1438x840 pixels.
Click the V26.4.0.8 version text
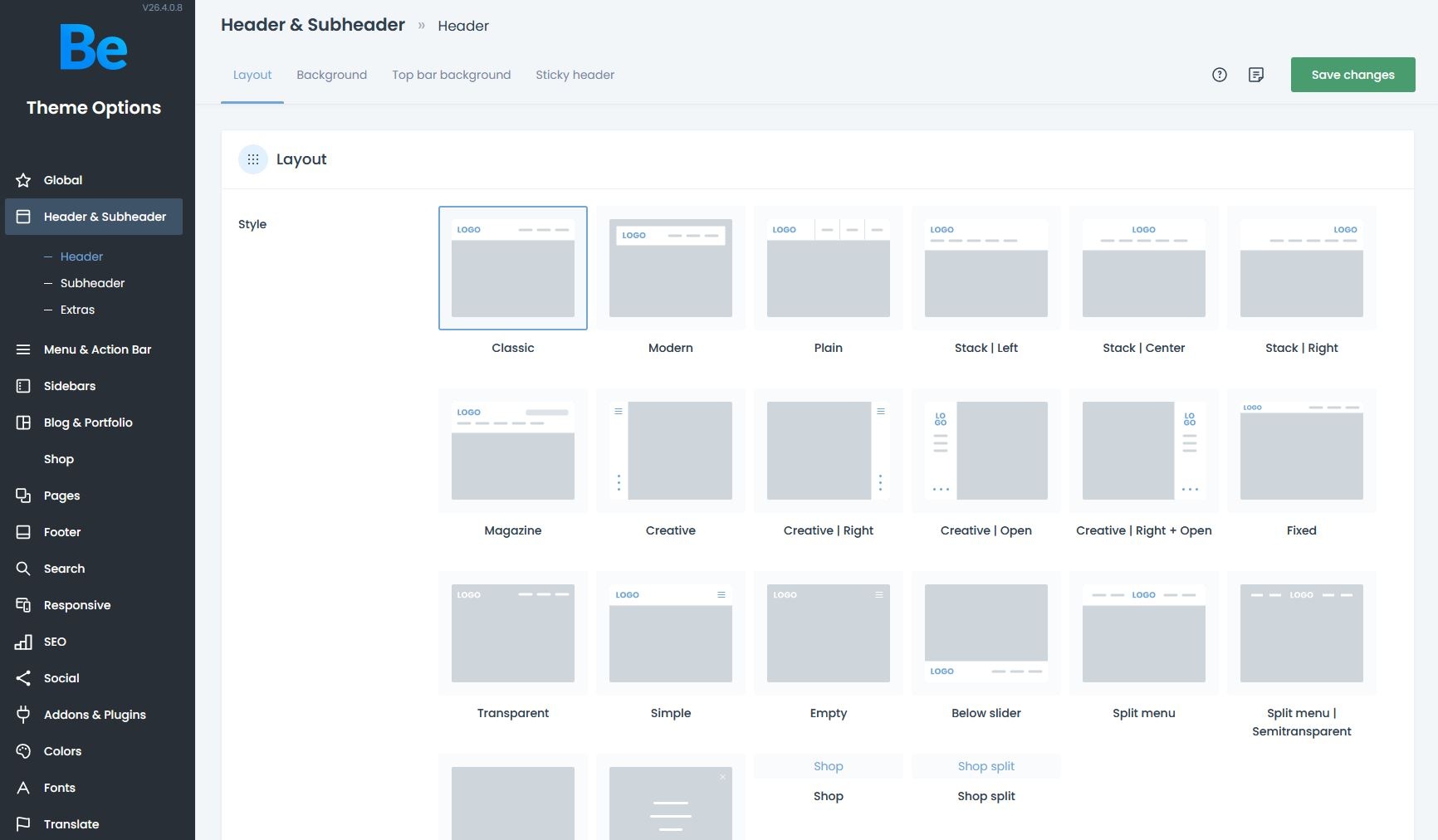tap(162, 7)
